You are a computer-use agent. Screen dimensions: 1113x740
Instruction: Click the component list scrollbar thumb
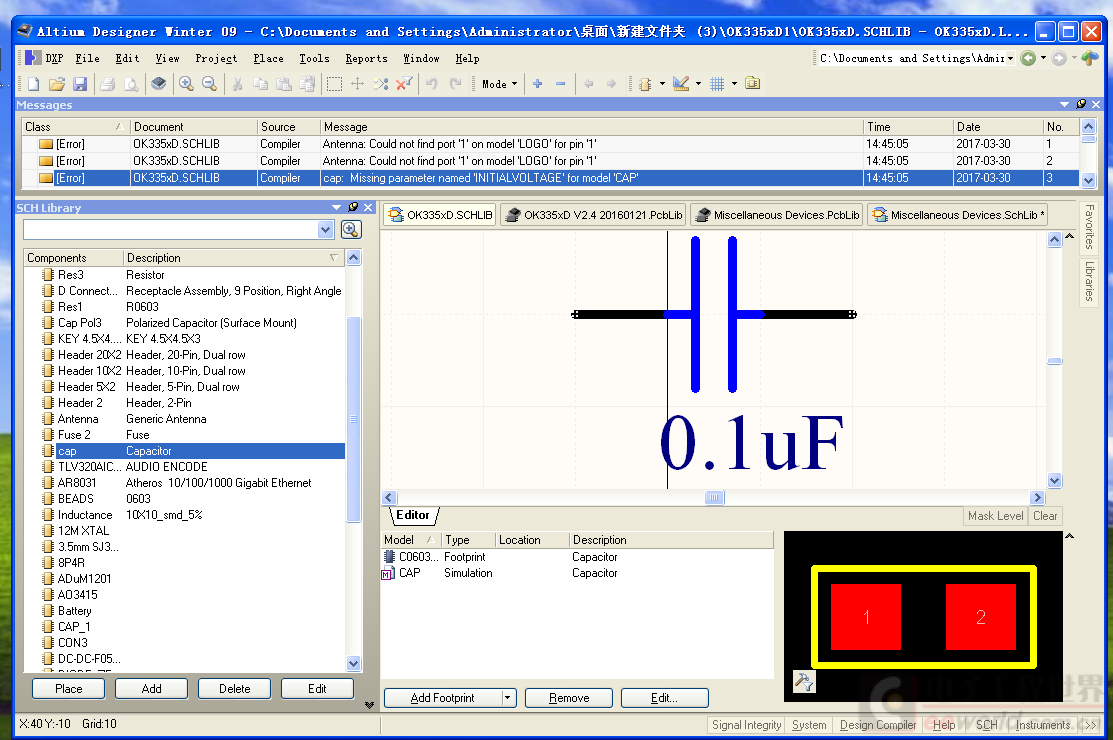click(353, 419)
